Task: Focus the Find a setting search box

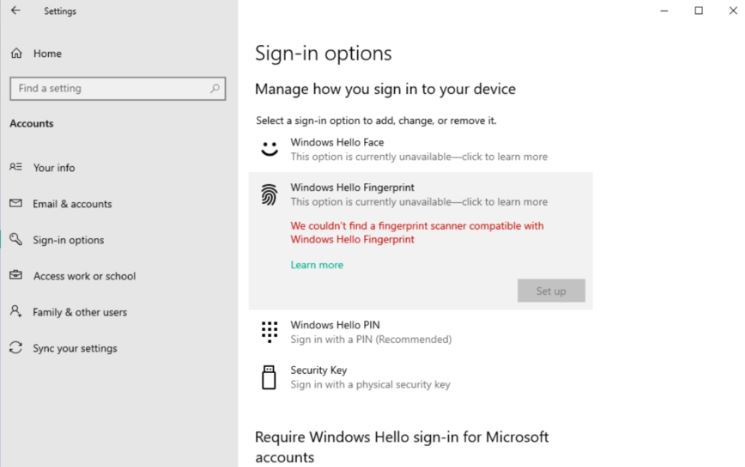Action: (118, 88)
